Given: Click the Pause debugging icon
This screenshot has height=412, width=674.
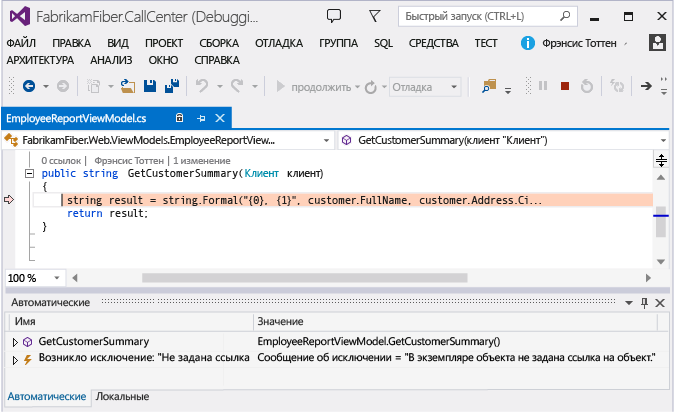Looking at the screenshot, I should [543, 86].
